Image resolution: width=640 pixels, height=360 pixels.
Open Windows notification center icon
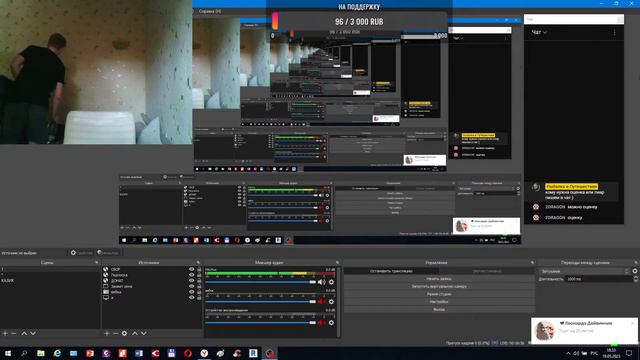click(629, 353)
